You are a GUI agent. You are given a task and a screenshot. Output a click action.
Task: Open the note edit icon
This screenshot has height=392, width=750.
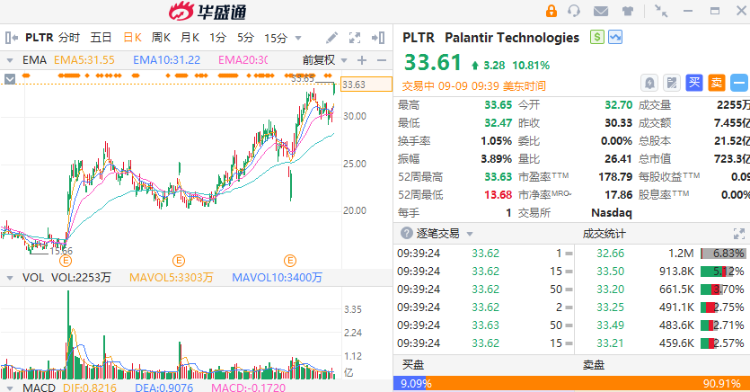click(x=672, y=83)
